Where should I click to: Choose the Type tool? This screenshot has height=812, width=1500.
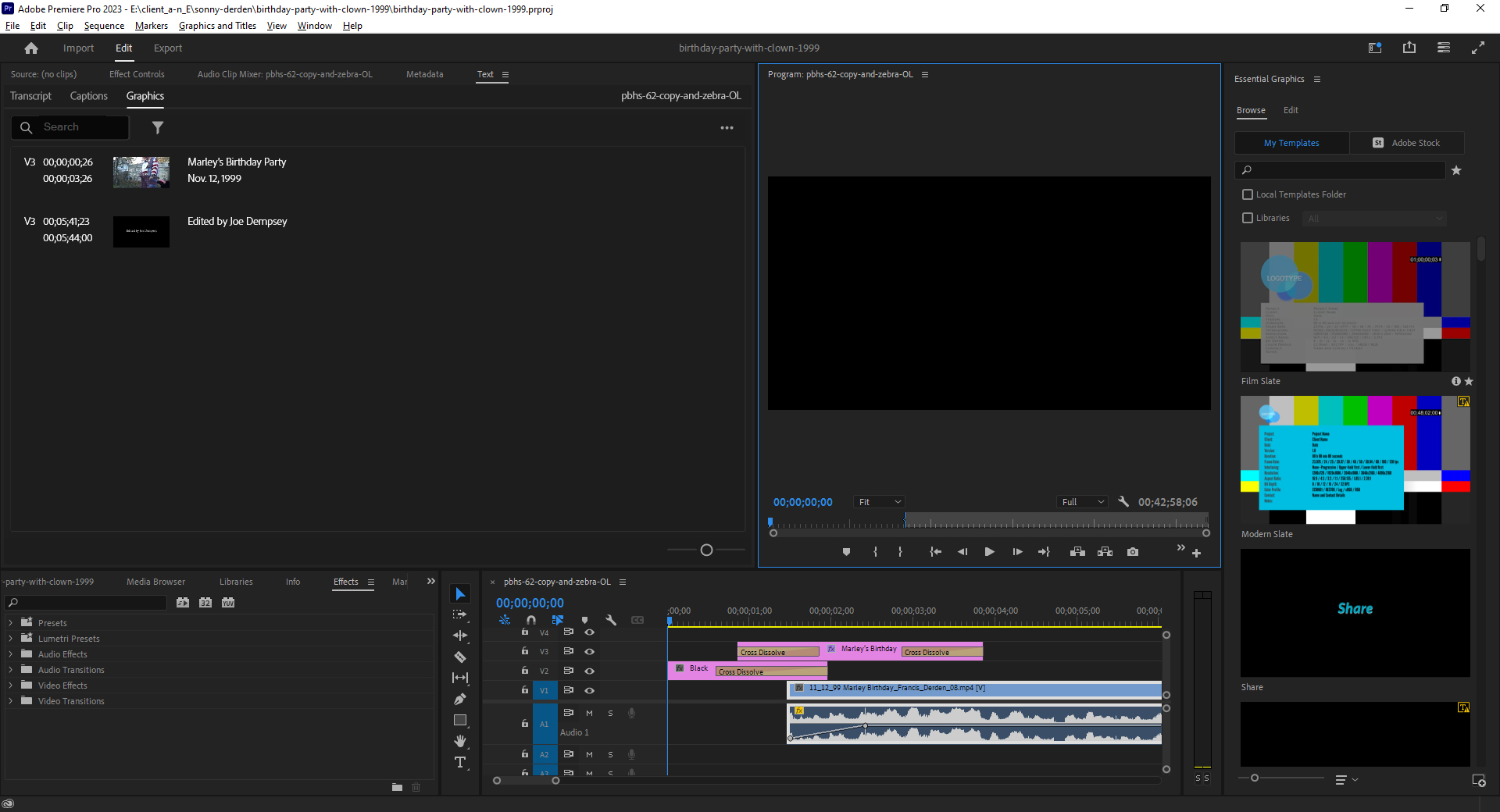[460, 763]
